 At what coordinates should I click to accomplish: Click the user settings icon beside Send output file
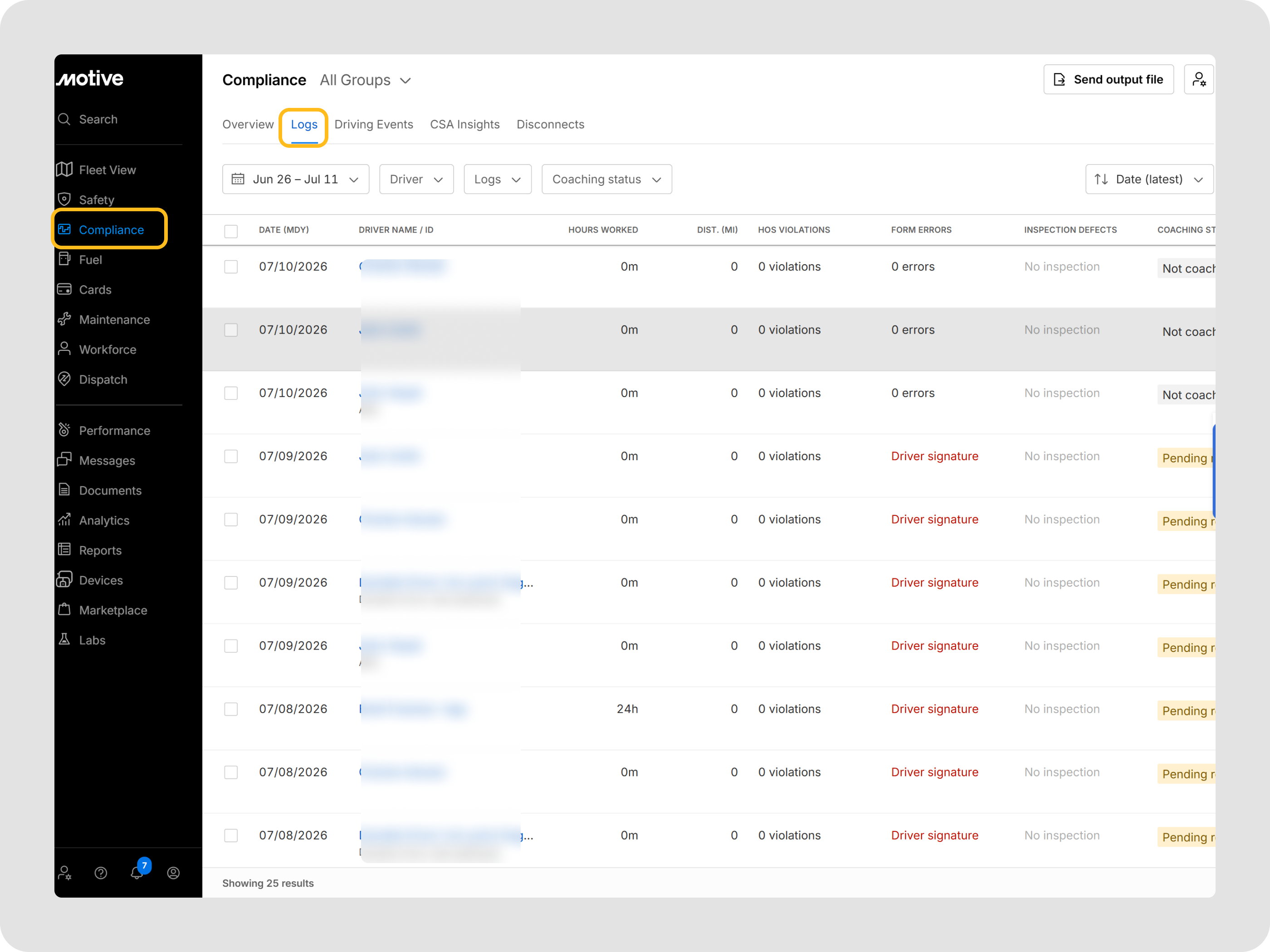[1199, 79]
